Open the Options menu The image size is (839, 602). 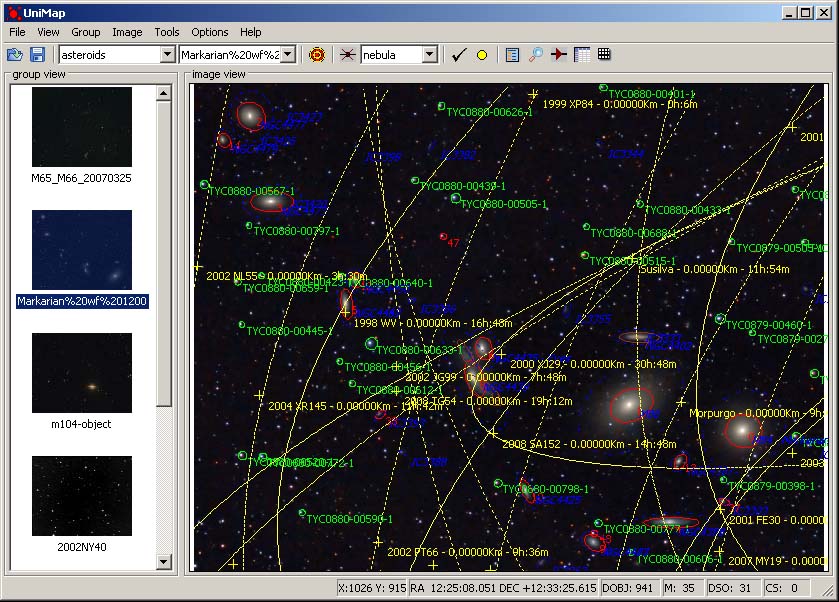pos(210,32)
